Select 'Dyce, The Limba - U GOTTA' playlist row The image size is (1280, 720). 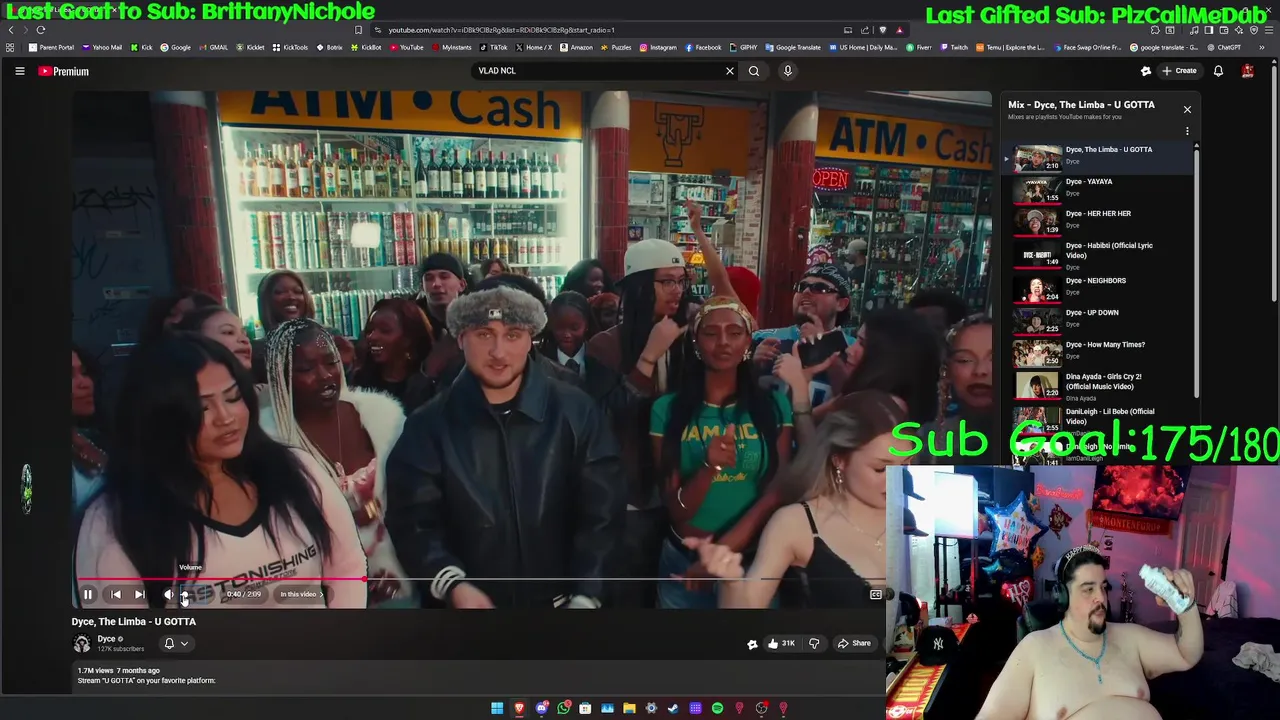[x=1098, y=157]
